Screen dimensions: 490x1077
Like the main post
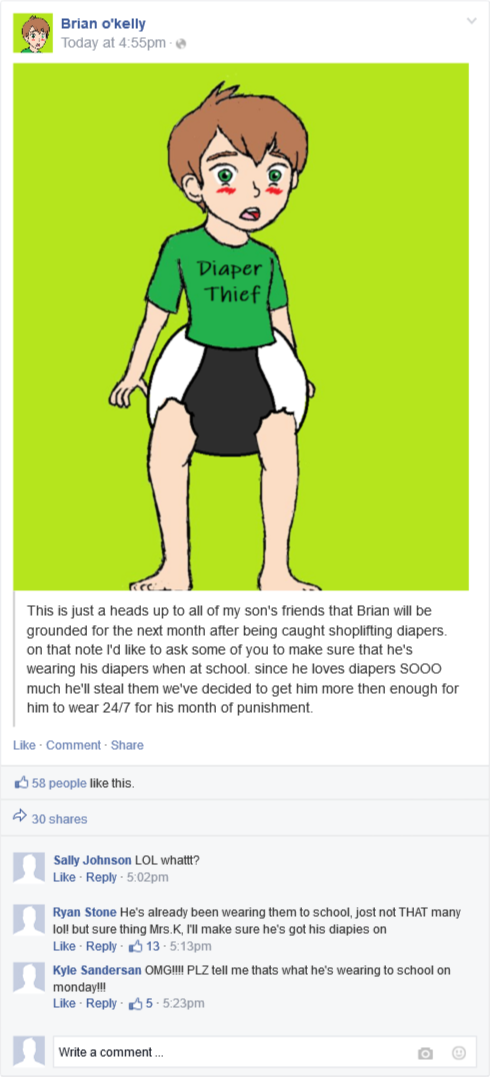click(x=25, y=745)
